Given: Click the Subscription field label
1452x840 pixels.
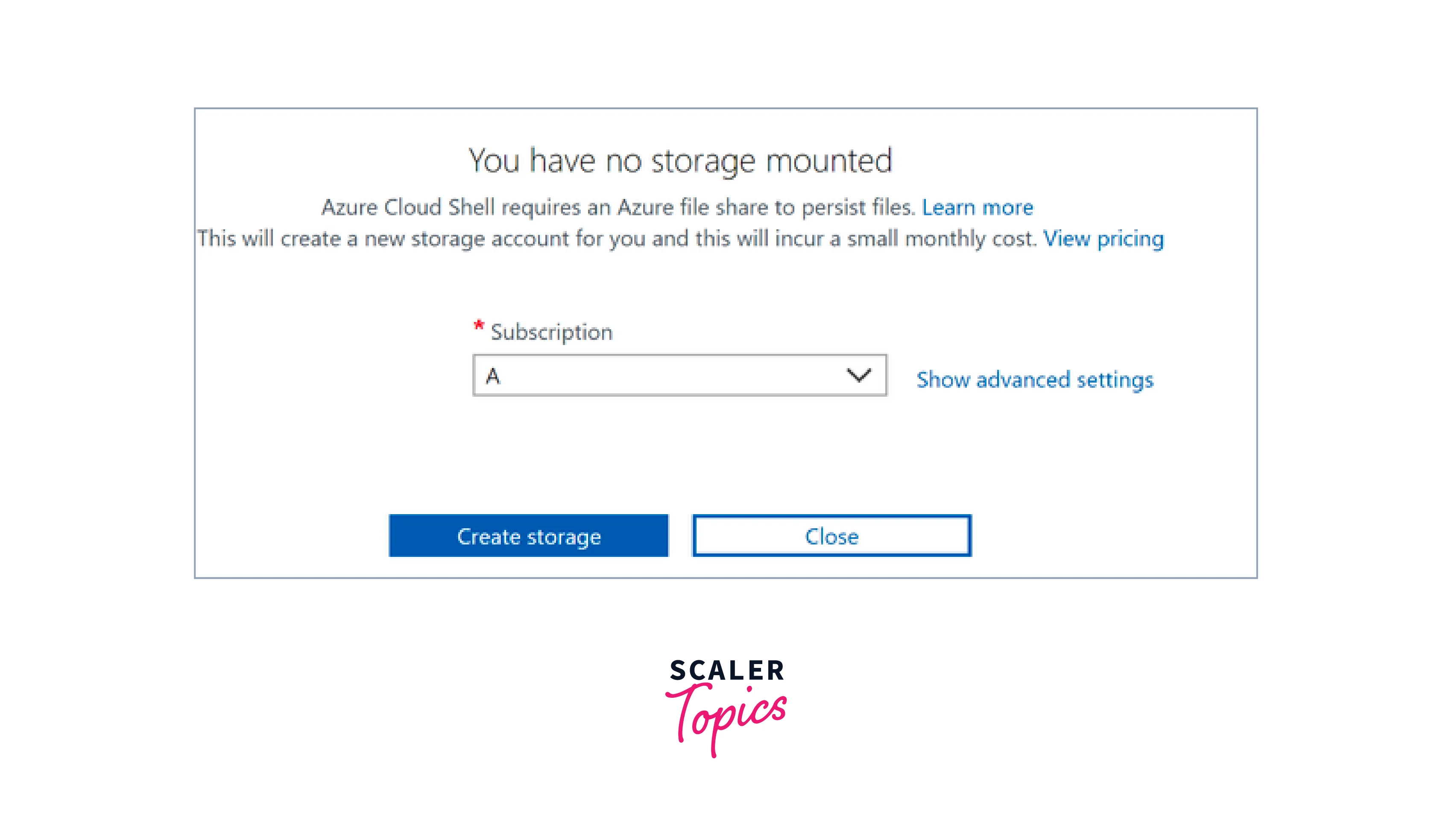Looking at the screenshot, I should click(551, 332).
